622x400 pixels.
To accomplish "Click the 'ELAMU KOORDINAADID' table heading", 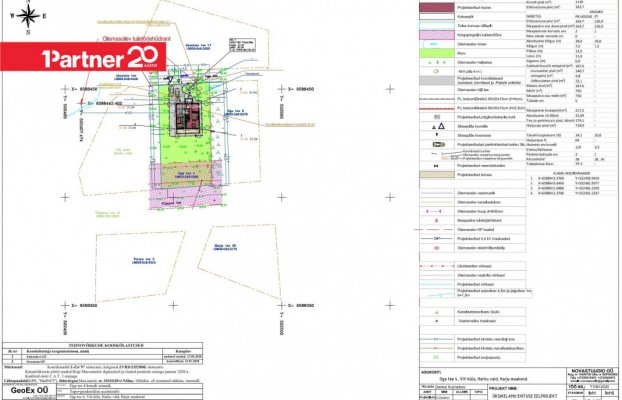I will point(571,173).
